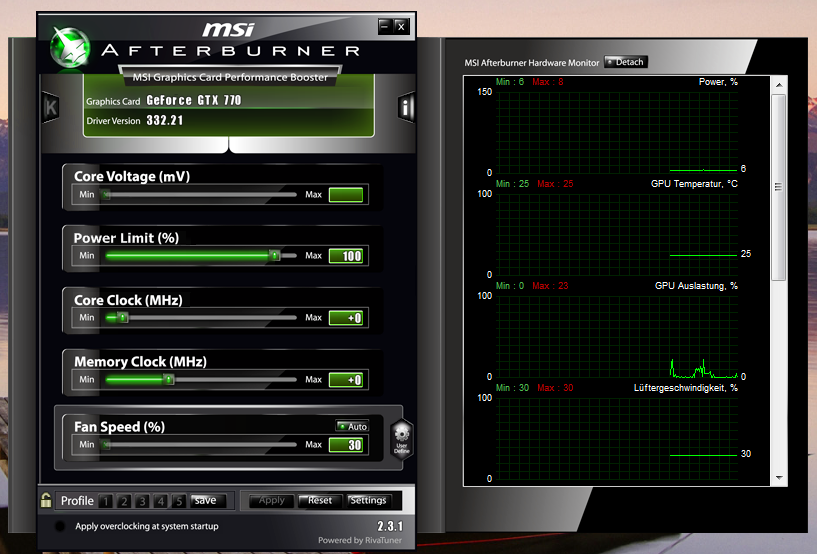Viewport: 817px width, 554px height.
Task: Click 'Min' label on Core Clock row
Action: click(x=86, y=317)
